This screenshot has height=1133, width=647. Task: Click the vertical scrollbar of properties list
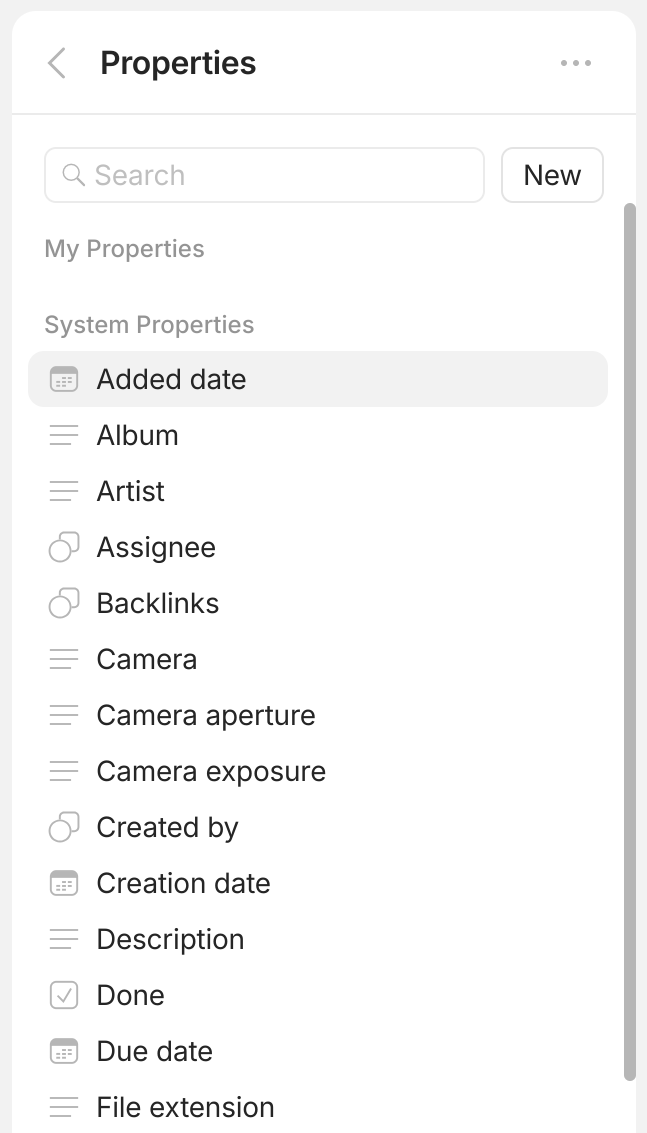pyautogui.click(x=629, y=640)
